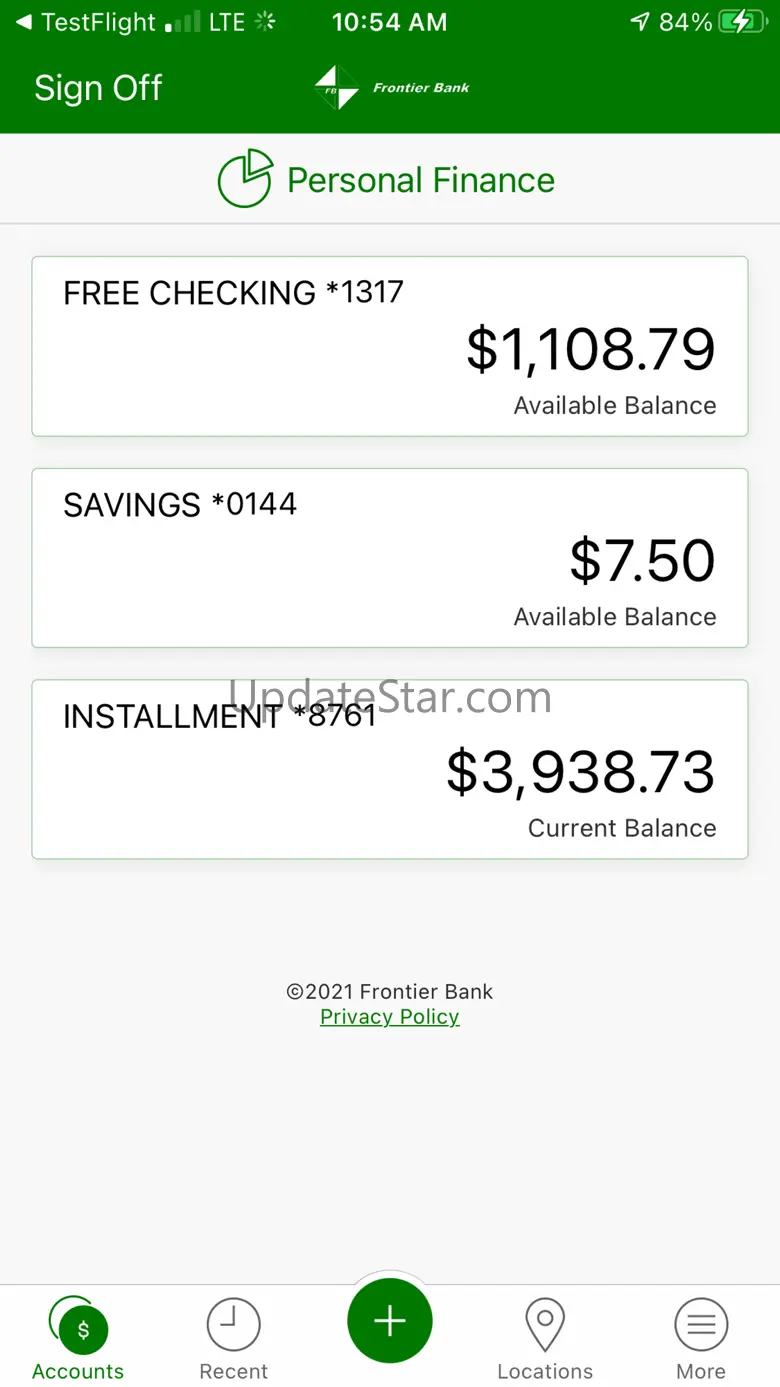Open the Personal Finance title link
780x1387 pixels.
click(421, 180)
